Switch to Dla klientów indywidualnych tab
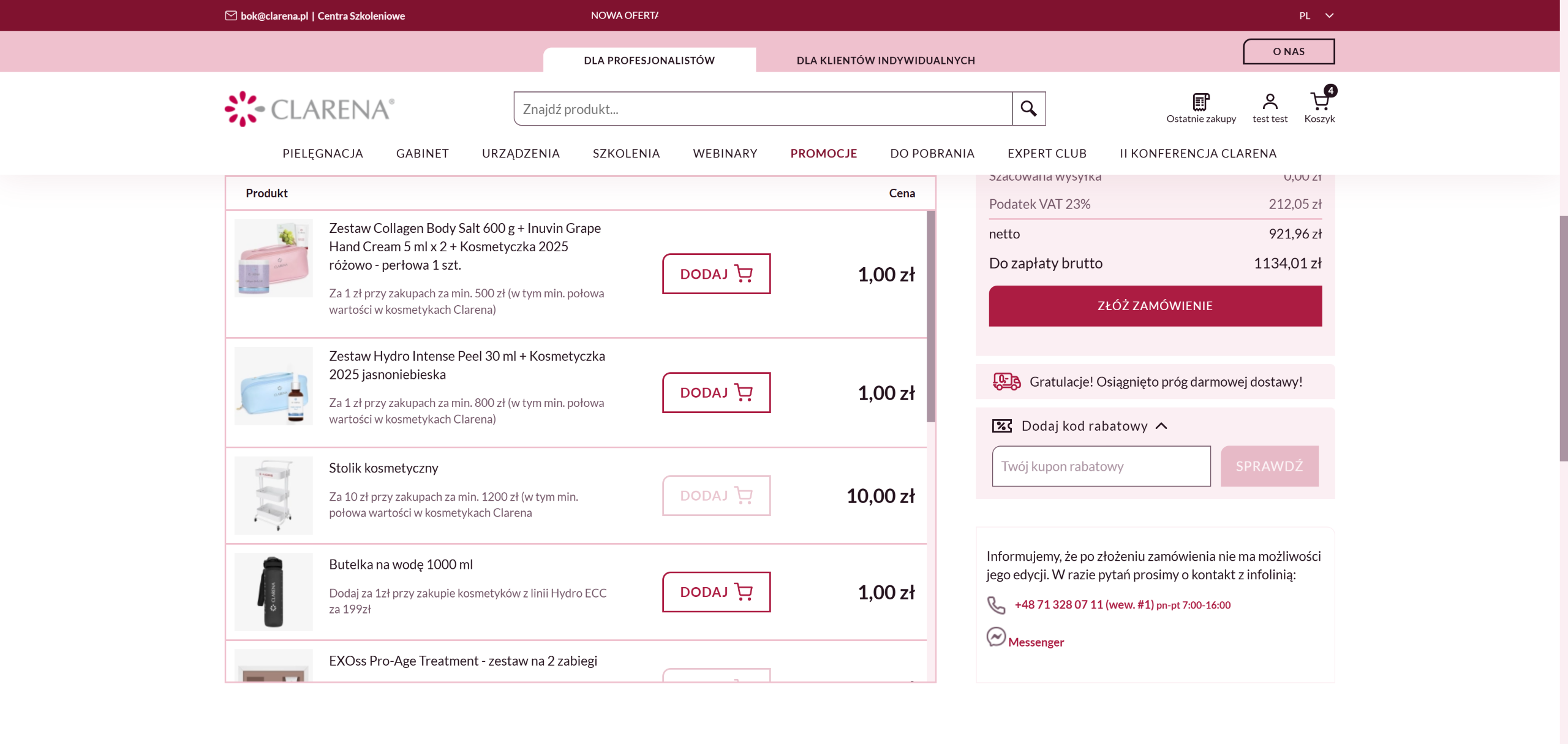Screen dimensions: 1568x744 (885, 60)
